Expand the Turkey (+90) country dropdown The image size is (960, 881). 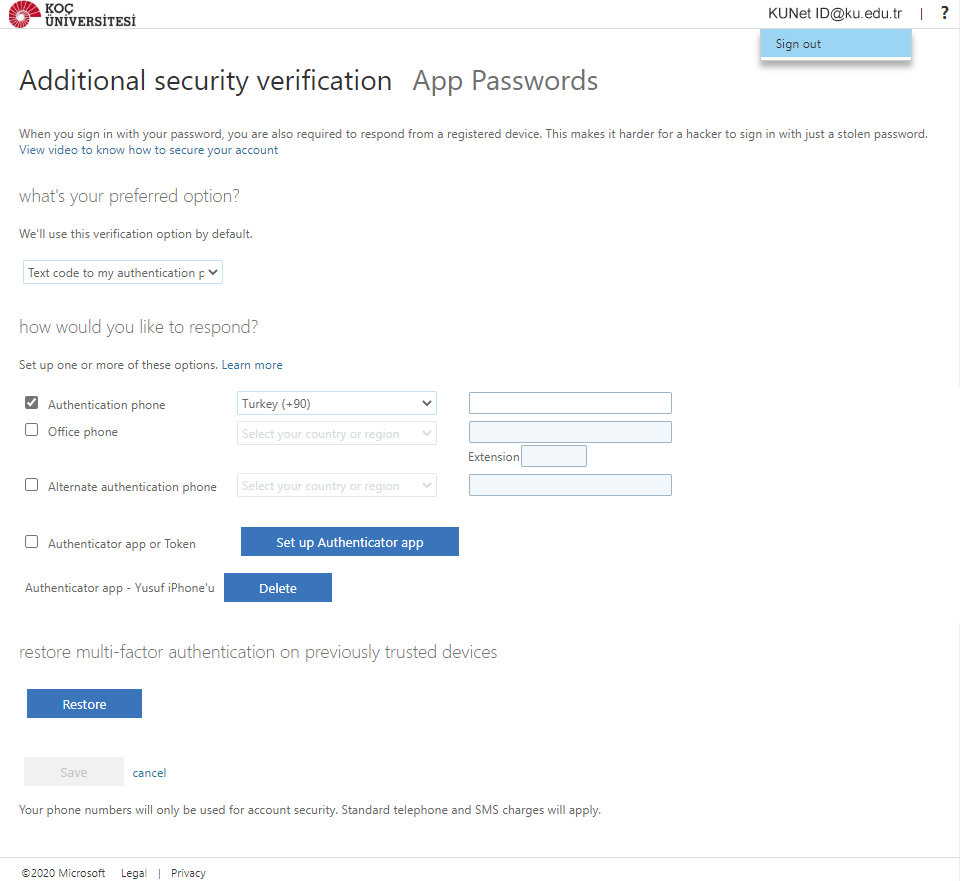point(337,404)
